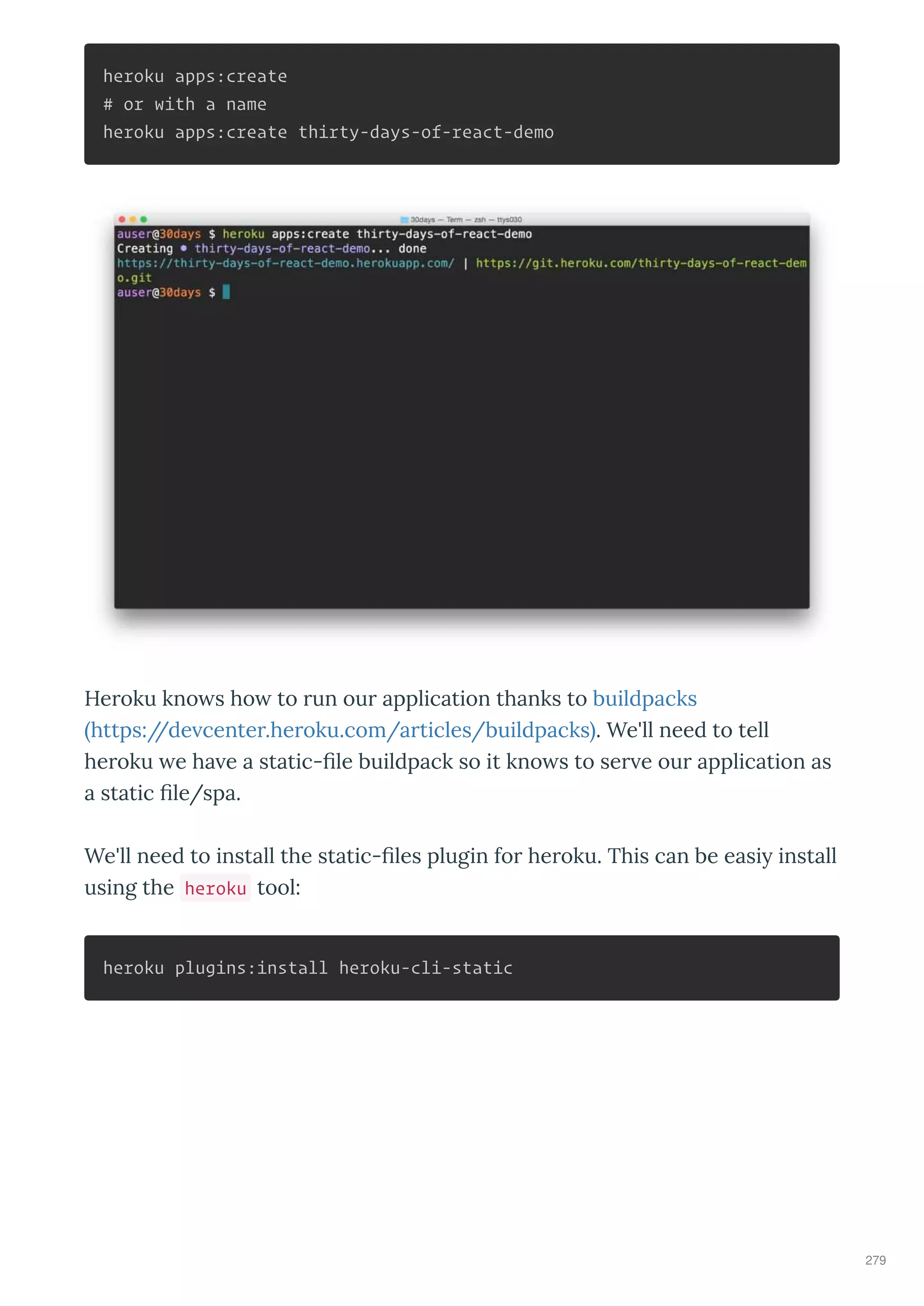Click the folder icon in the terminal title bar
The width and height of the screenshot is (924, 1306).
[404, 220]
